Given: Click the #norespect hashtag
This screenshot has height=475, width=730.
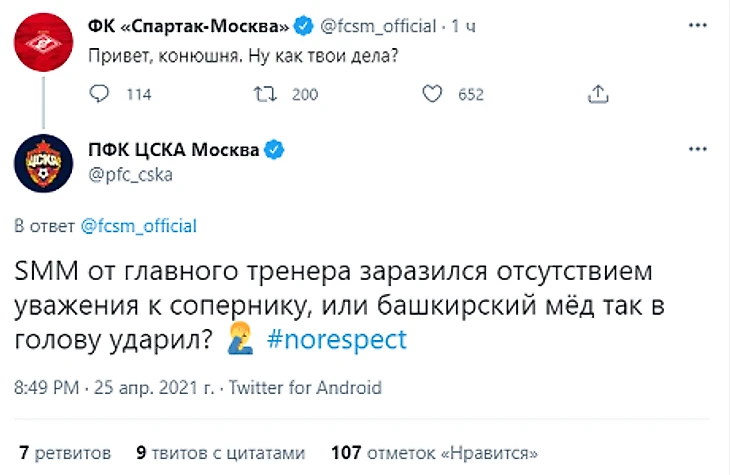Looking at the screenshot, I should click(338, 339).
